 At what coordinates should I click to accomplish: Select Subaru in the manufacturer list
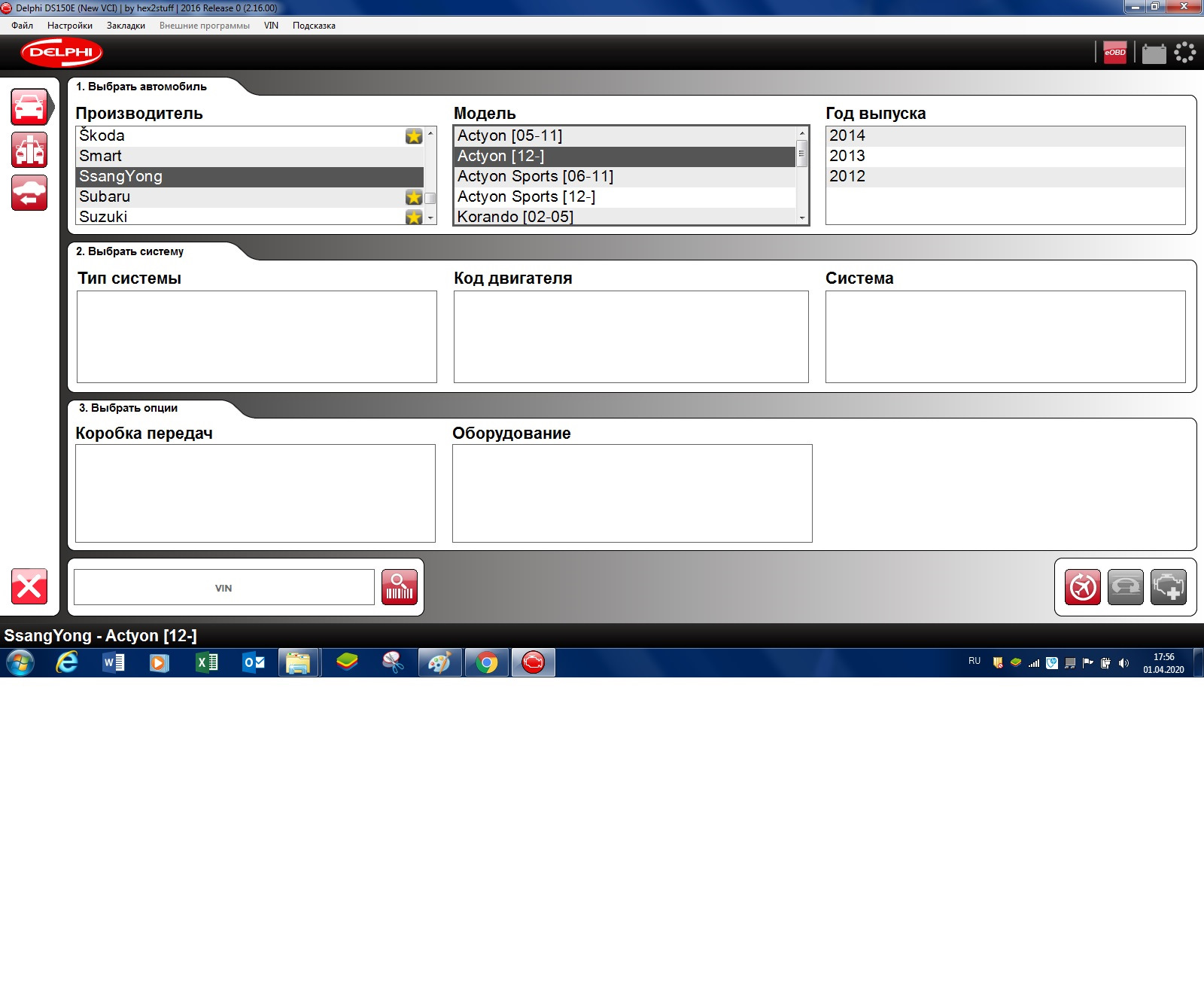point(250,197)
